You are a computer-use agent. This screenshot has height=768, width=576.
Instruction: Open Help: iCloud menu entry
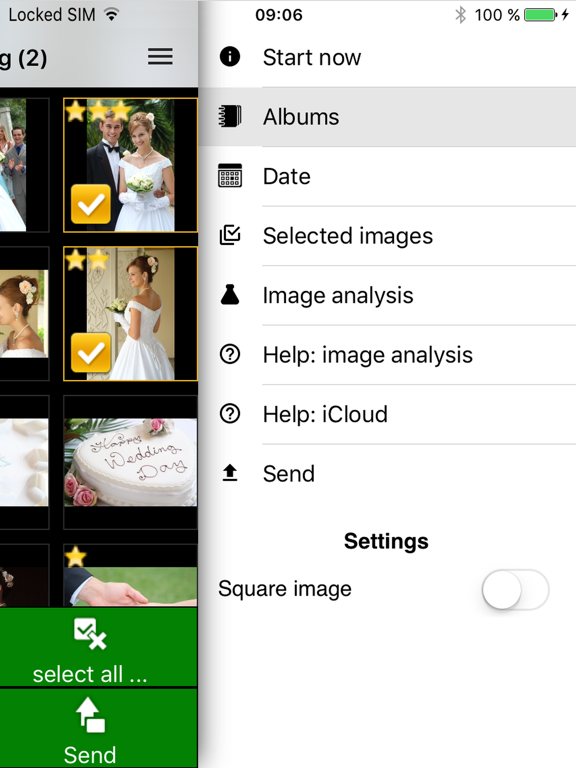coord(387,414)
